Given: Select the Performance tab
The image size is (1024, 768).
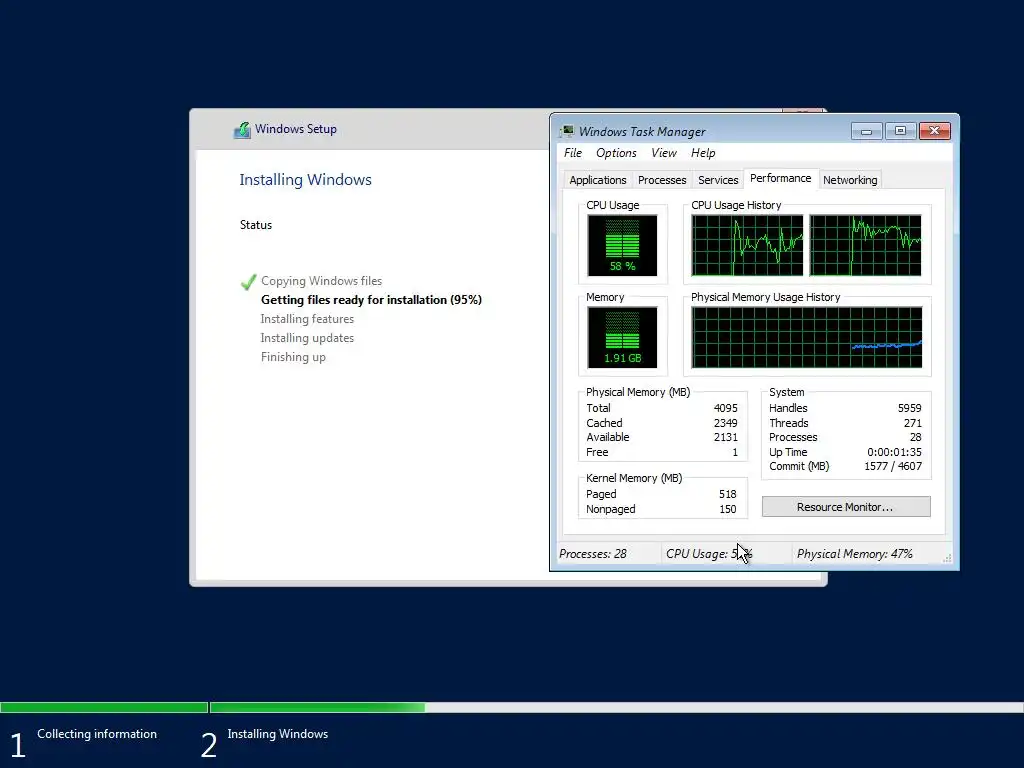Looking at the screenshot, I should (780, 178).
